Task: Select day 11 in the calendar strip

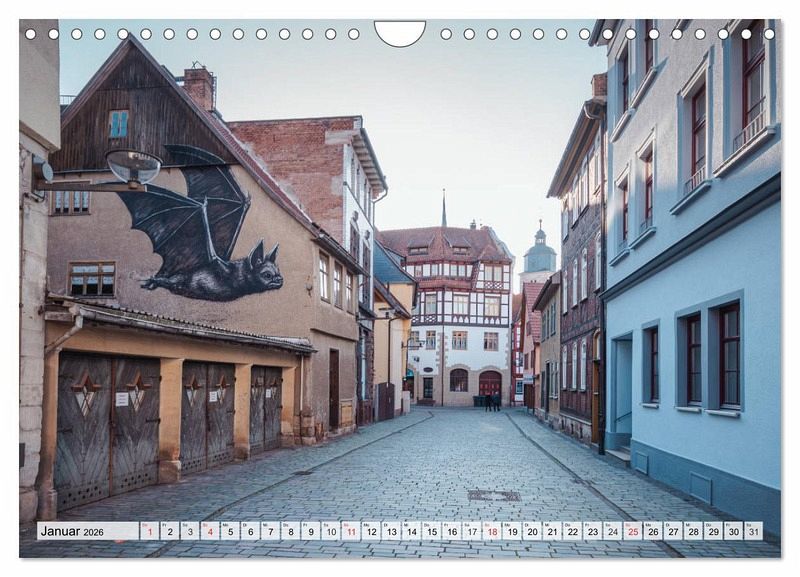Action: pyautogui.click(x=351, y=531)
